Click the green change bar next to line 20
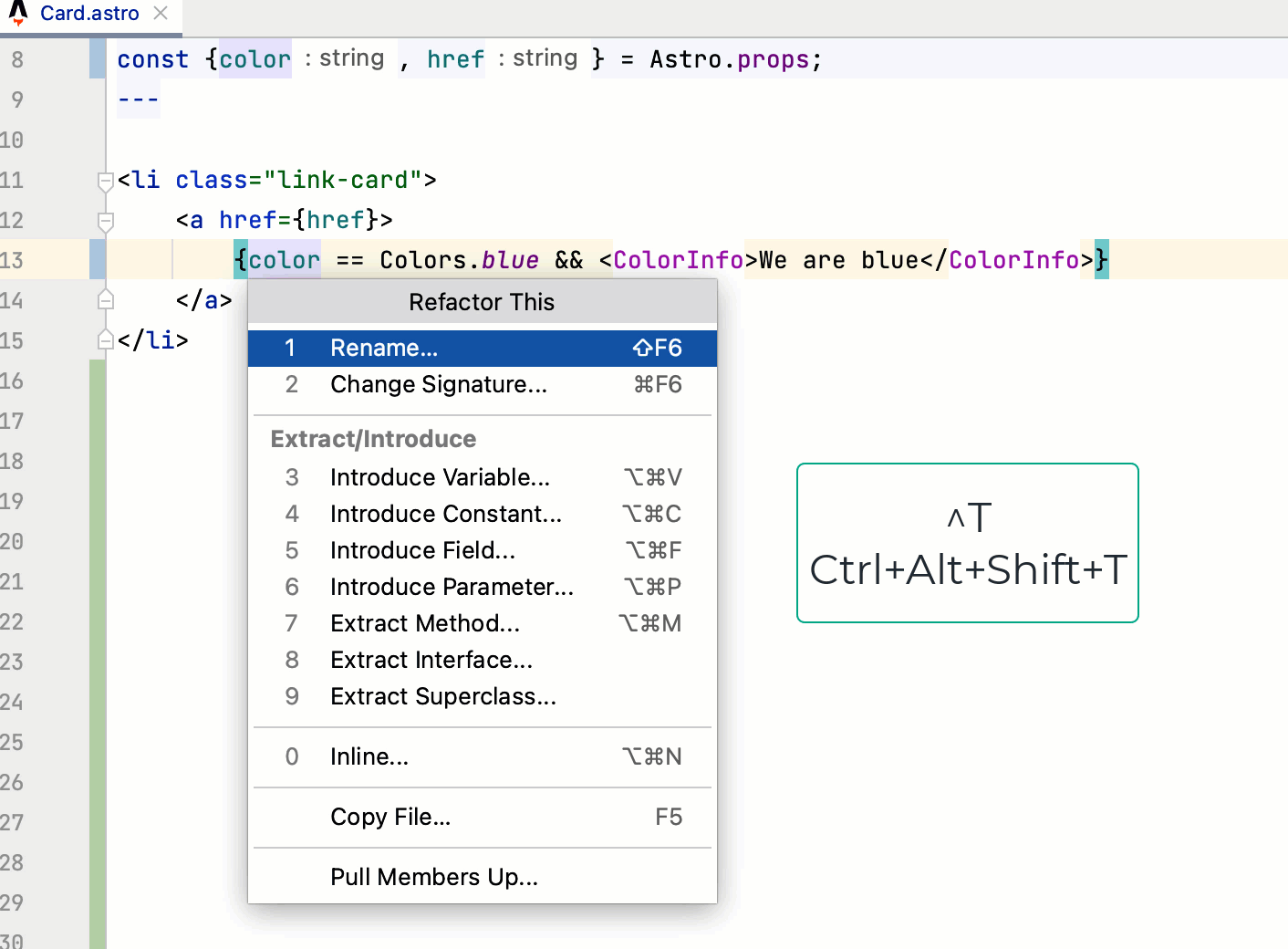 pyautogui.click(x=97, y=541)
